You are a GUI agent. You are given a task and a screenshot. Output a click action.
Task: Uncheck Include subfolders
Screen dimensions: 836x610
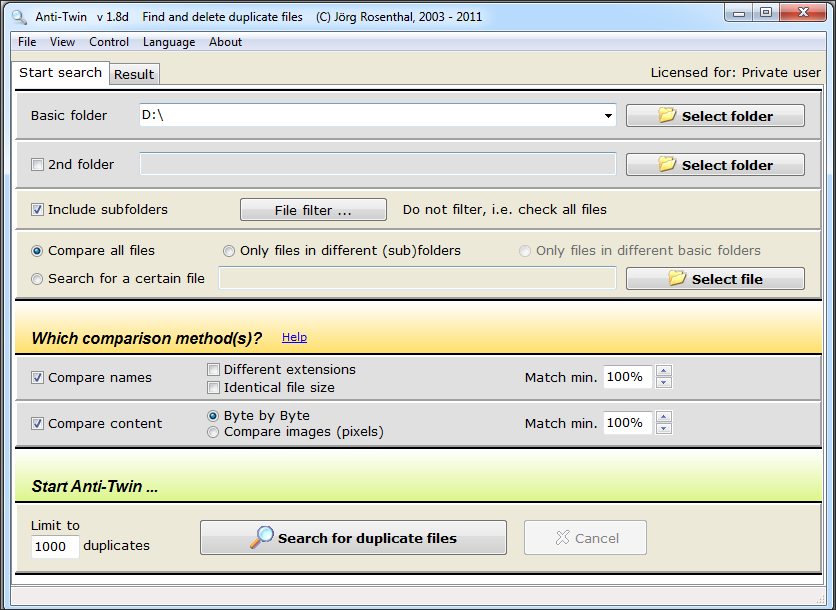(x=37, y=210)
